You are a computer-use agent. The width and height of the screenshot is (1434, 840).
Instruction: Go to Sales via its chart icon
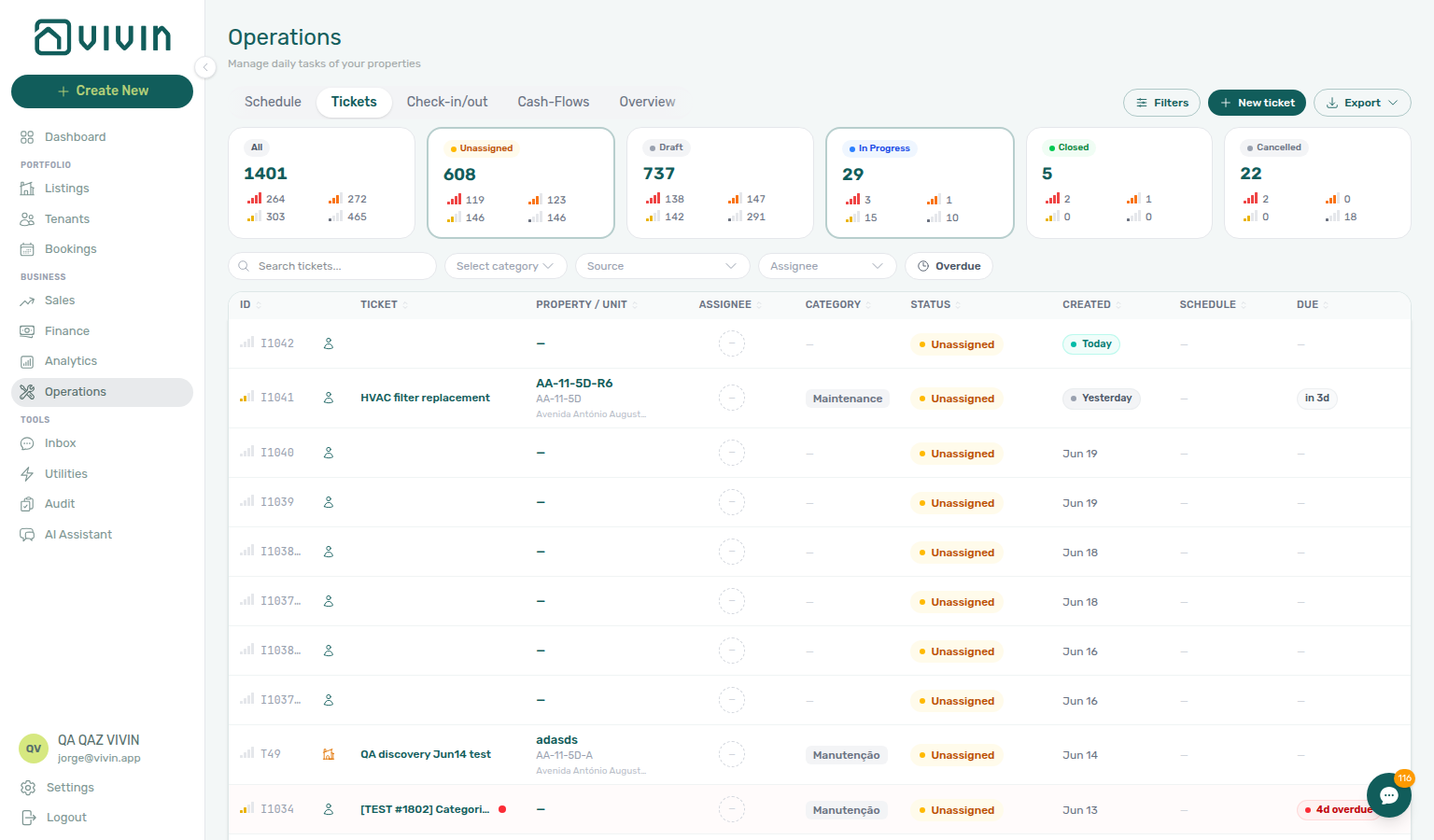27,301
